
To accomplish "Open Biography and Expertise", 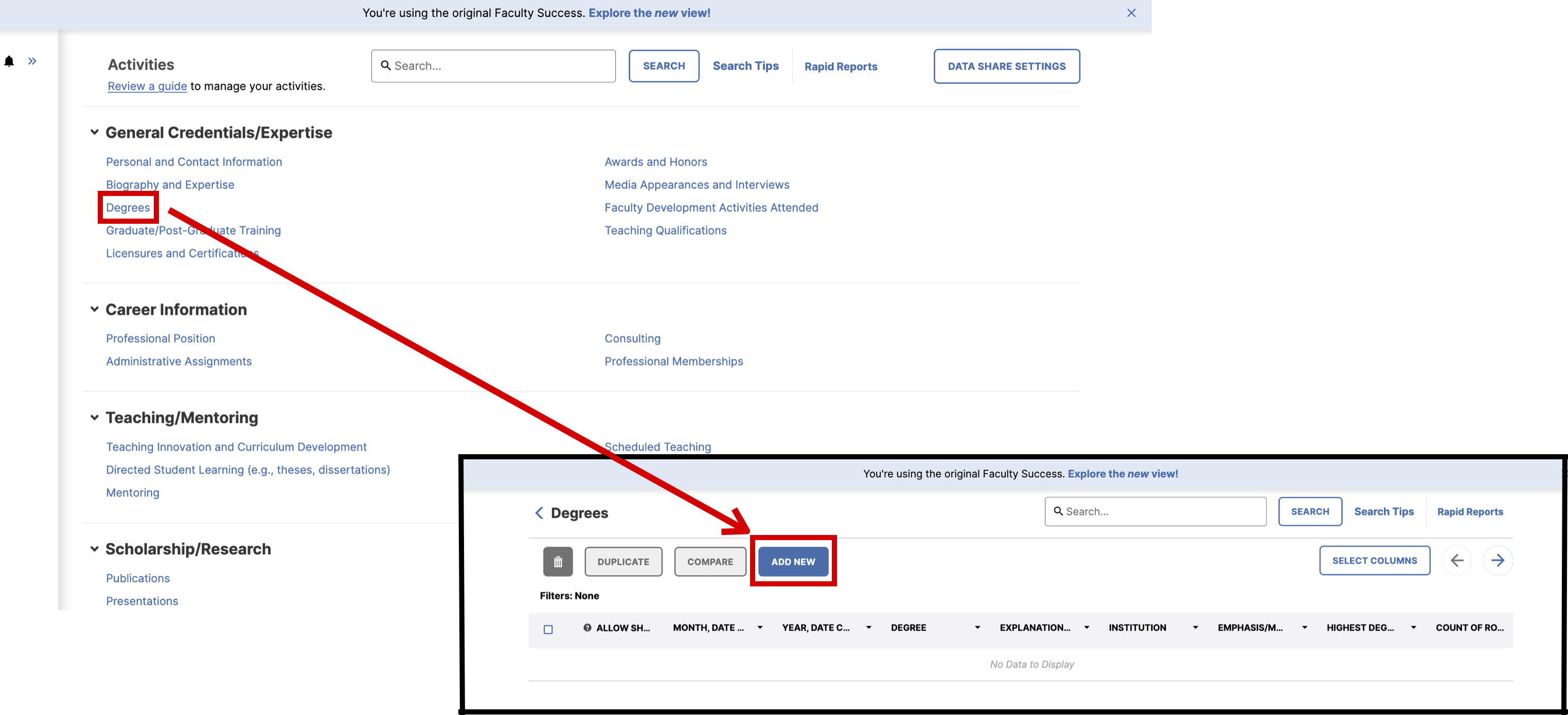I will 170,184.
